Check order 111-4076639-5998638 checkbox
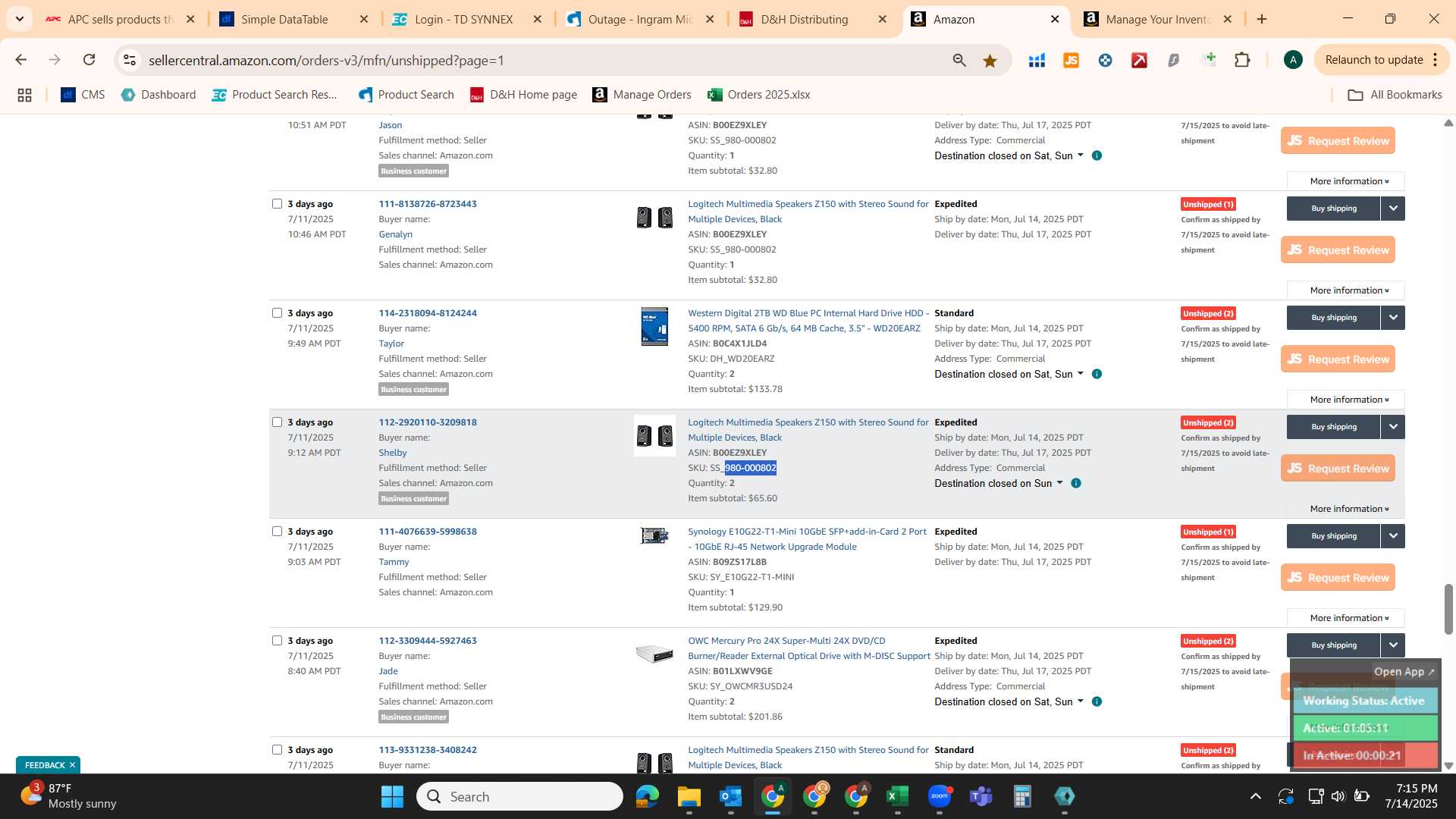This screenshot has width=1456, height=819. (277, 531)
